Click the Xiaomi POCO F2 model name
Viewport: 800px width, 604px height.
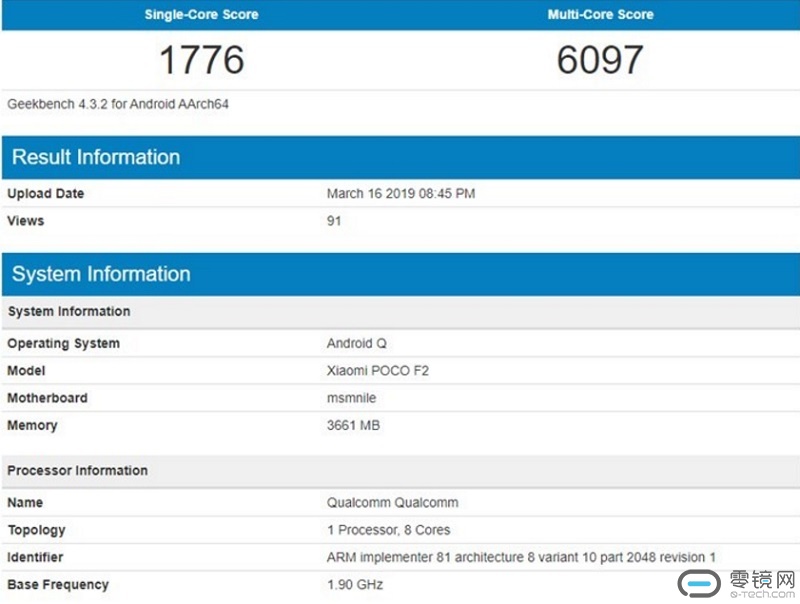tap(378, 371)
